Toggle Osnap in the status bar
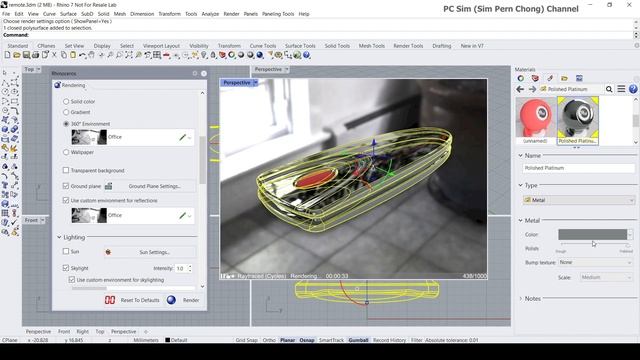The image size is (640, 360). pyautogui.click(x=307, y=340)
